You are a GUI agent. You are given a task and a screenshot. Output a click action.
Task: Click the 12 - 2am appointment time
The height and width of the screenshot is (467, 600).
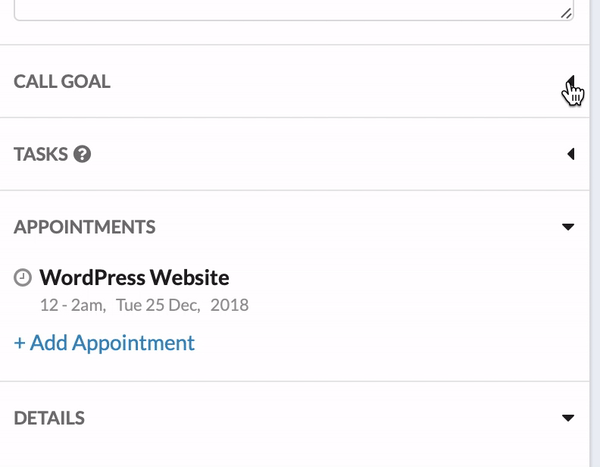[x=72, y=305]
